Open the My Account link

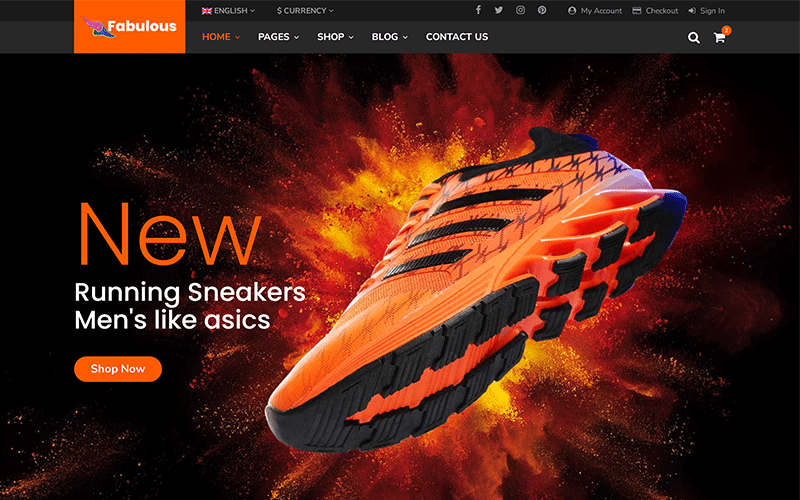point(595,11)
